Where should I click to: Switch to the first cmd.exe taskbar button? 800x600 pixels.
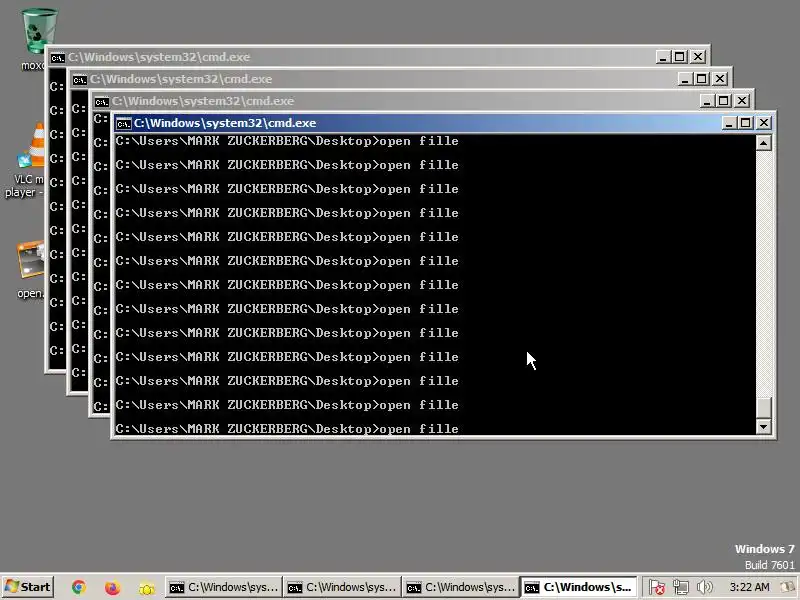click(223, 588)
